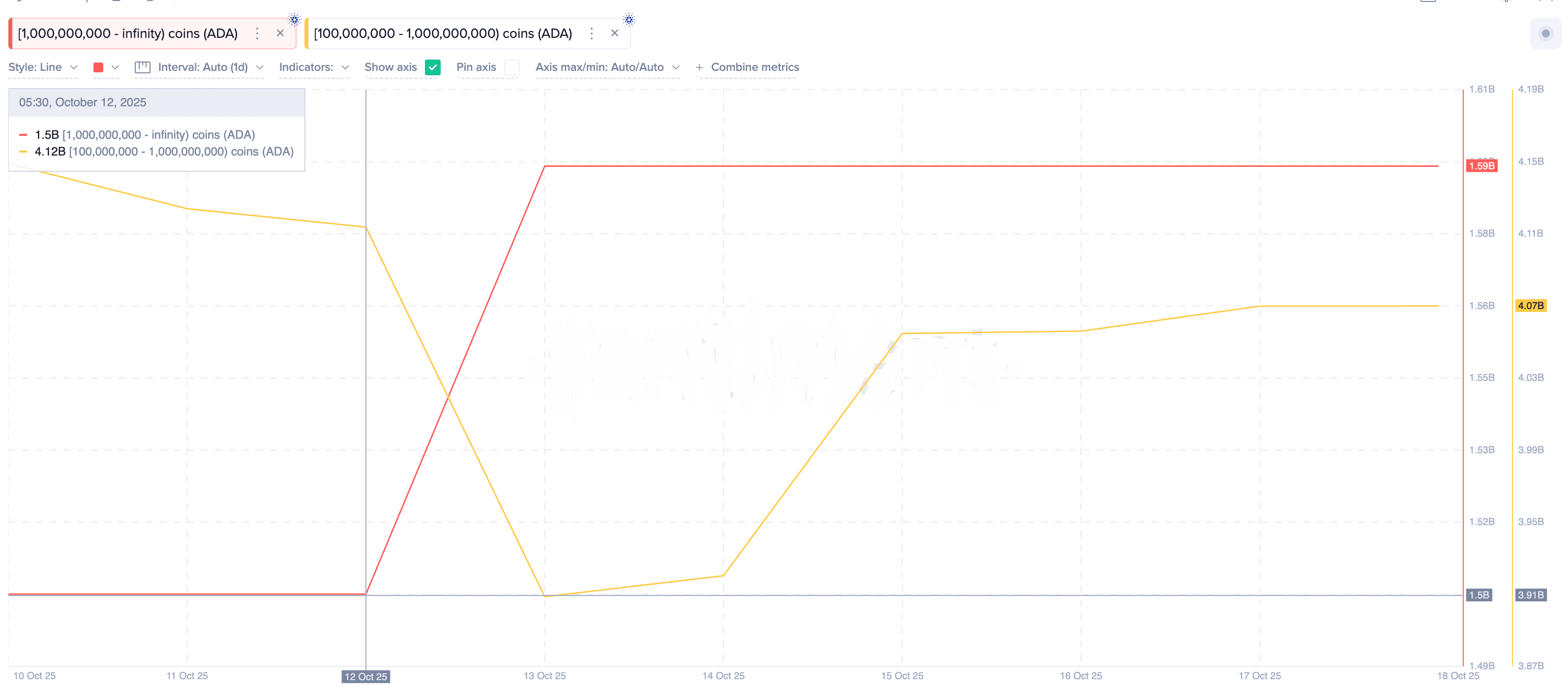Click the plus icon beside Combine metrics

coord(699,67)
